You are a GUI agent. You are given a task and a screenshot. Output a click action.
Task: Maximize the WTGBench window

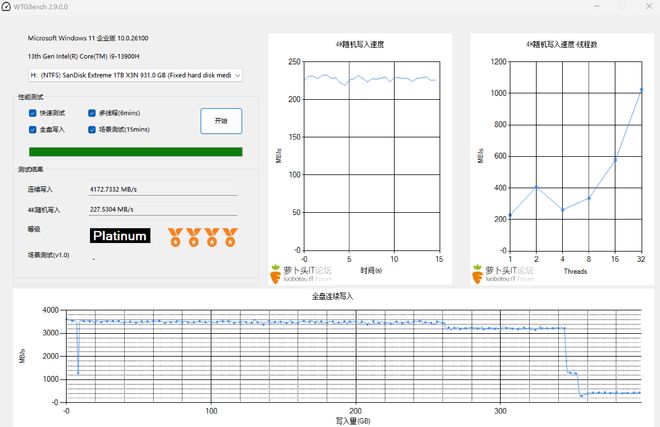[x=622, y=7]
